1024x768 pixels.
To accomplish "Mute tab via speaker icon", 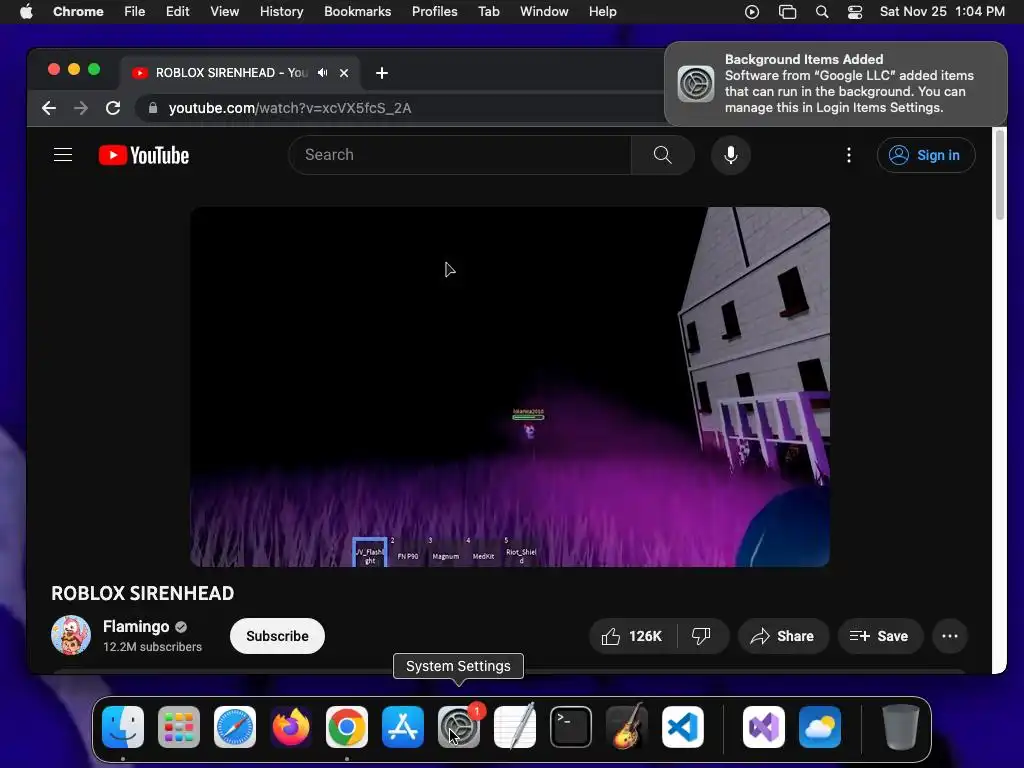I will [x=323, y=72].
